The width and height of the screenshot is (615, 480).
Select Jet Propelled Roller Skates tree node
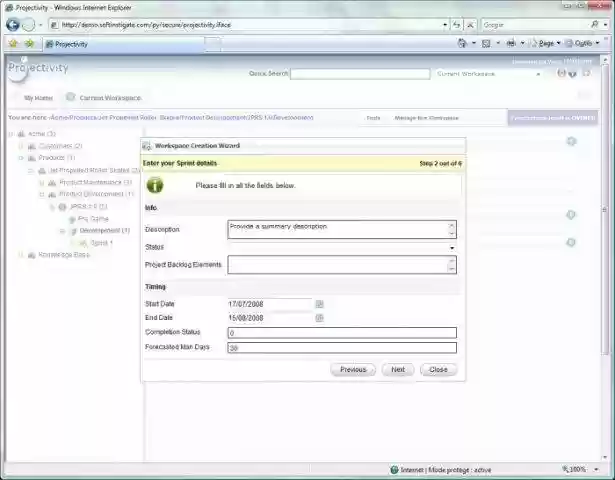pos(94,170)
